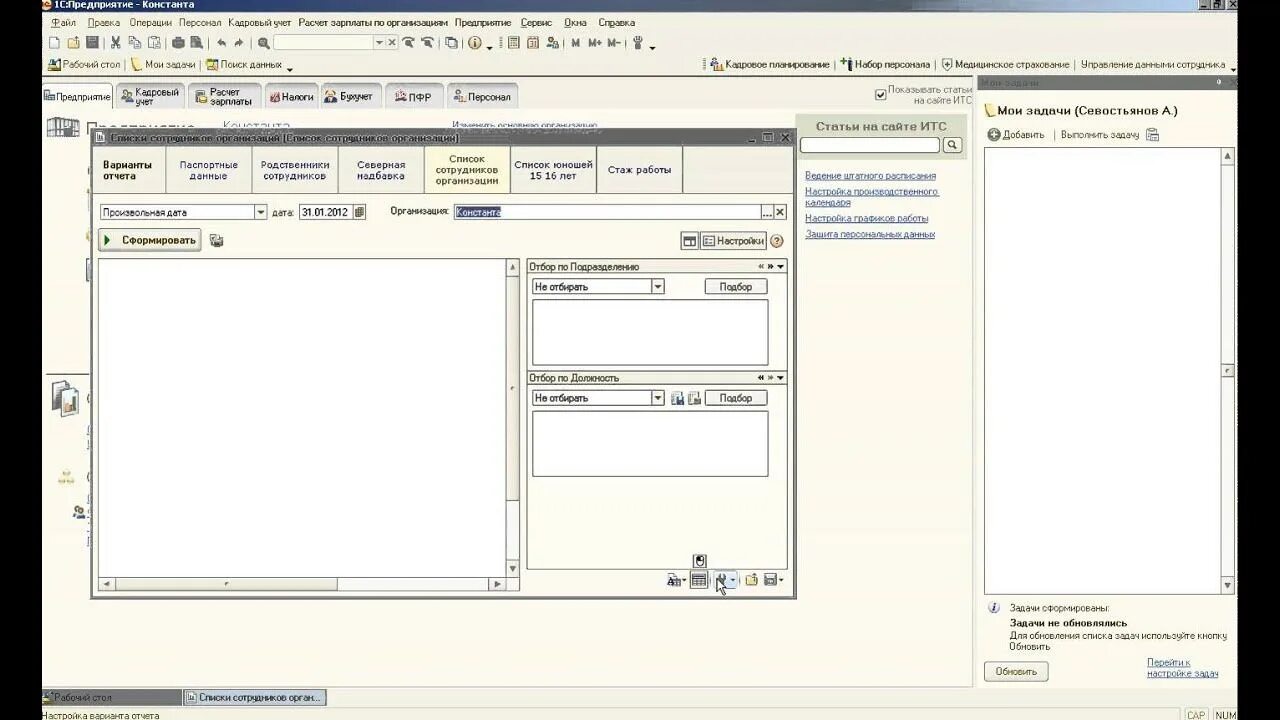Click the date field showing 31.01.2012

pyautogui.click(x=326, y=212)
